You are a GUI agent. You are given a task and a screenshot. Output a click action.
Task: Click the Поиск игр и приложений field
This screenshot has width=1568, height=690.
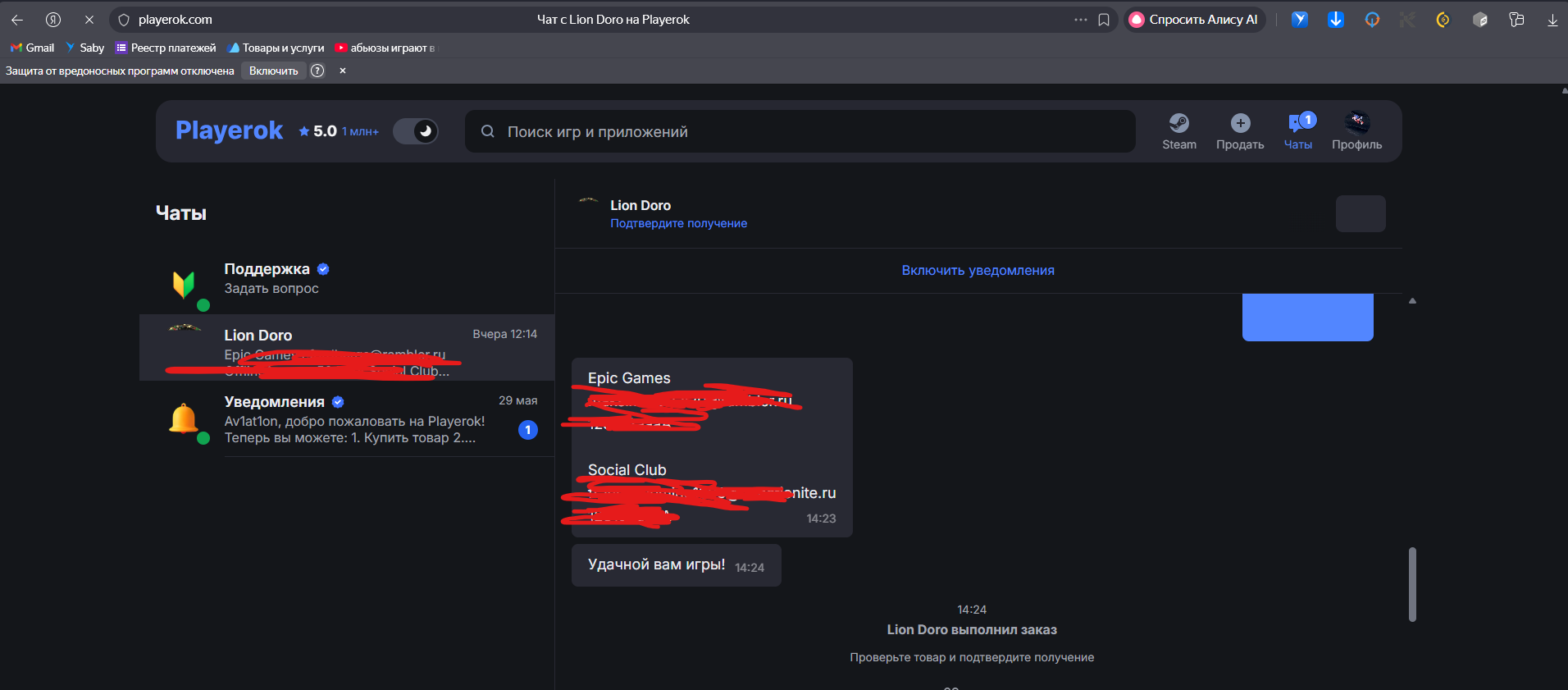pyautogui.click(x=800, y=131)
